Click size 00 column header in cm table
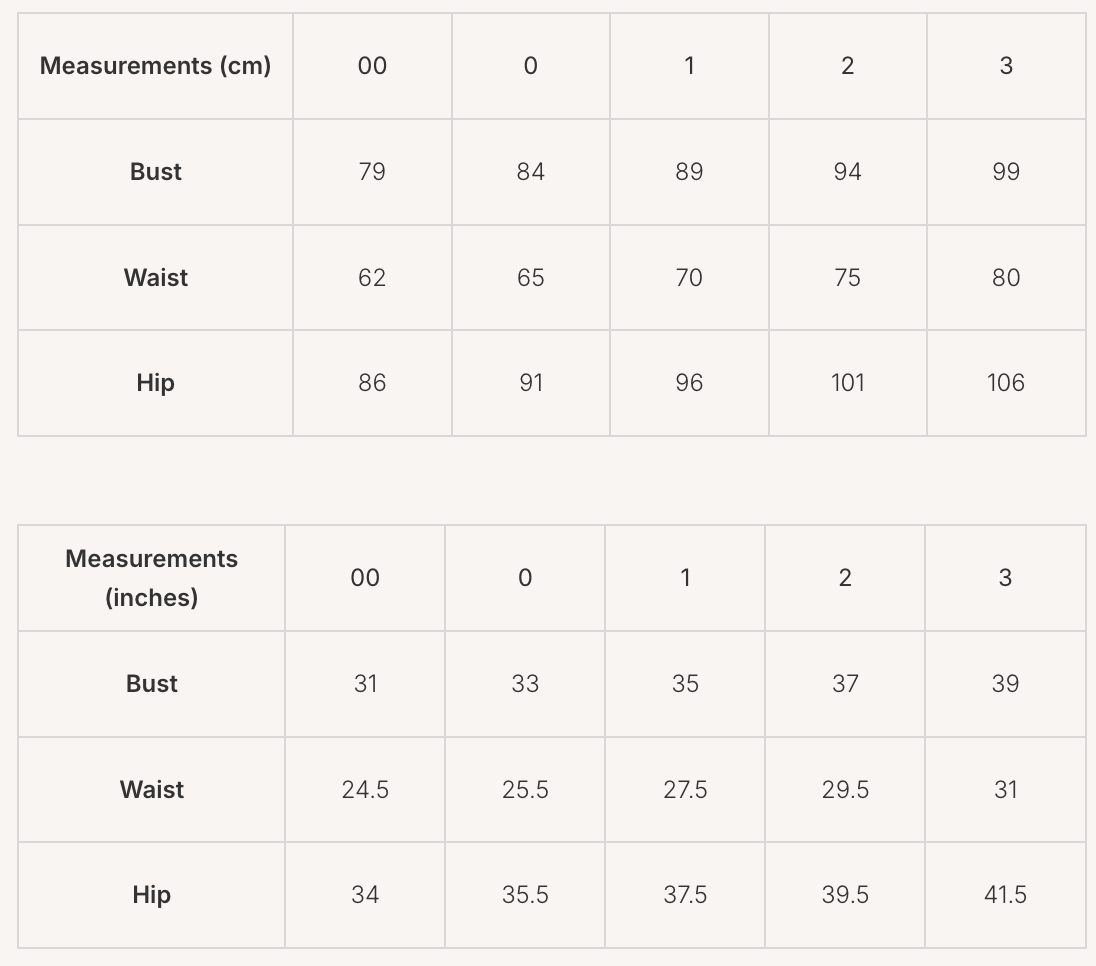1096x966 pixels. coord(372,66)
